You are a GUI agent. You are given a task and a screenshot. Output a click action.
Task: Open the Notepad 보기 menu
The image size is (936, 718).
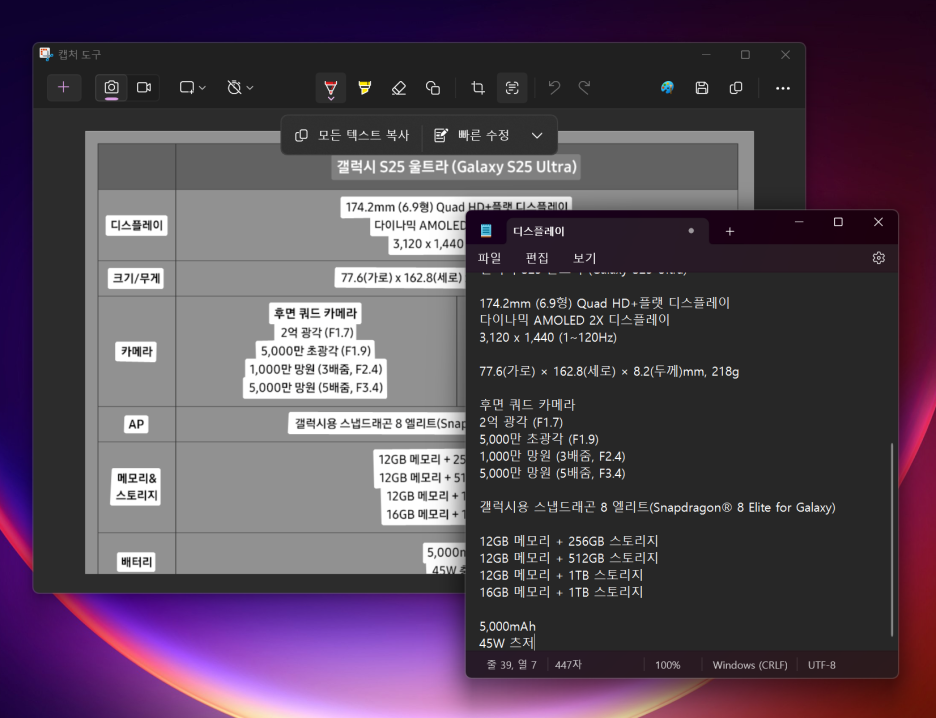pyautogui.click(x=584, y=258)
